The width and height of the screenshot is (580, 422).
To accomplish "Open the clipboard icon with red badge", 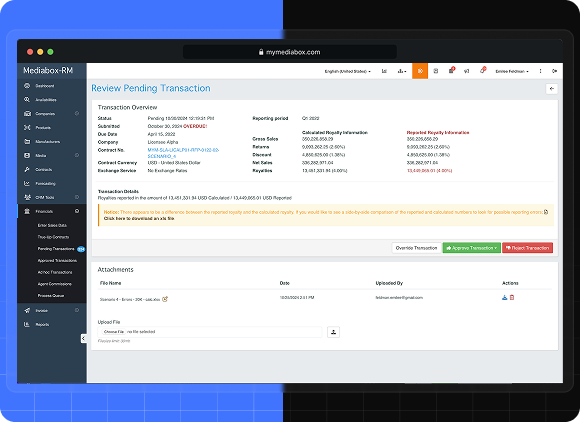I will coord(451,71).
